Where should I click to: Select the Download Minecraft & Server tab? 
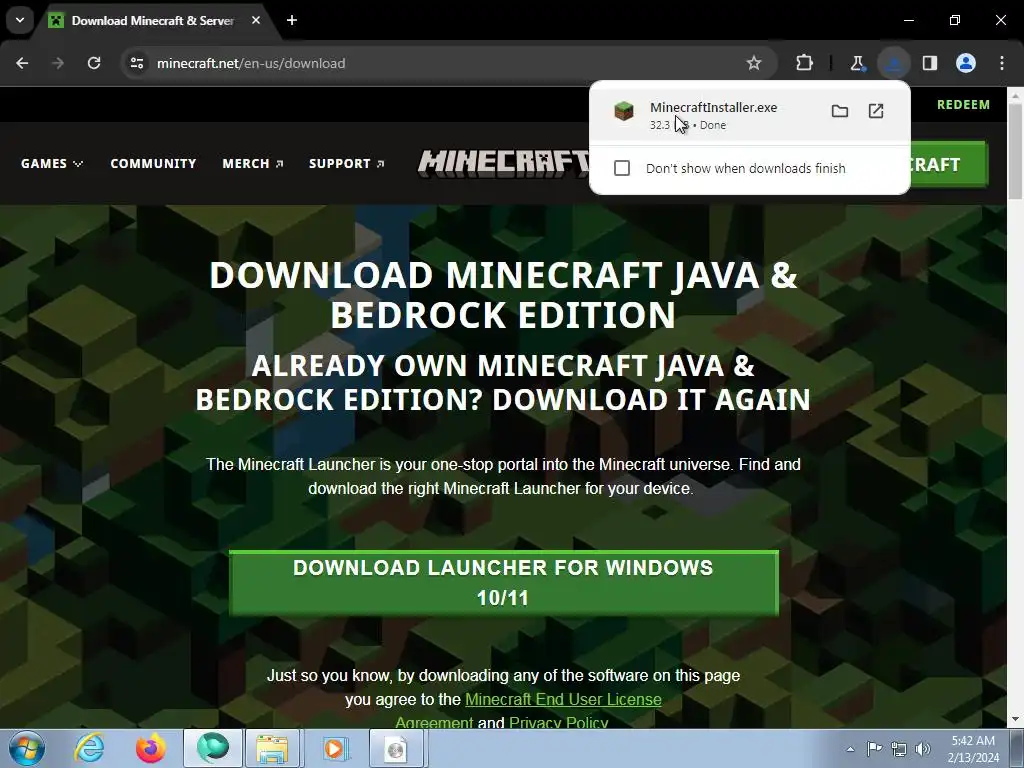(x=153, y=20)
